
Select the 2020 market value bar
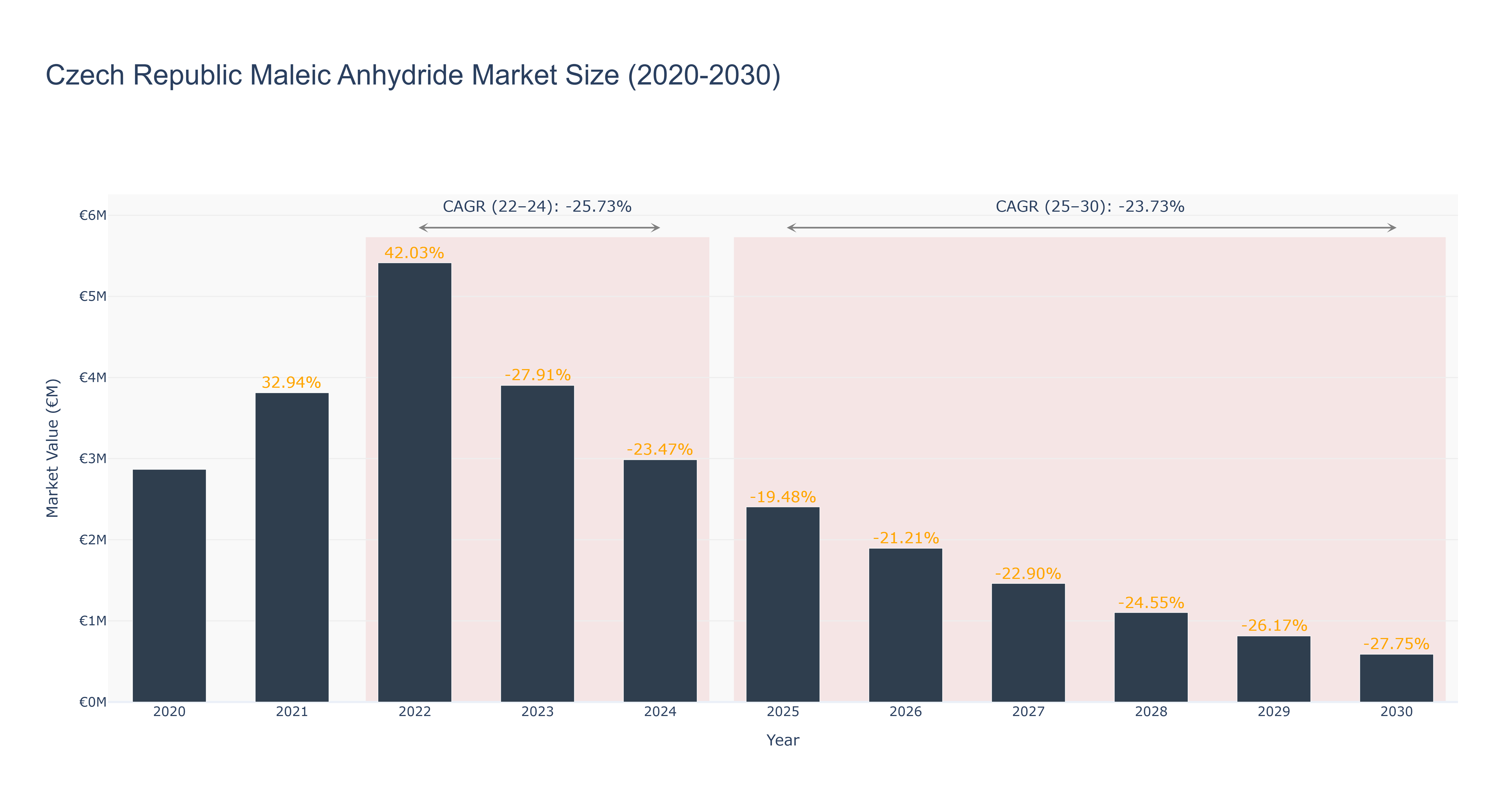(169, 586)
